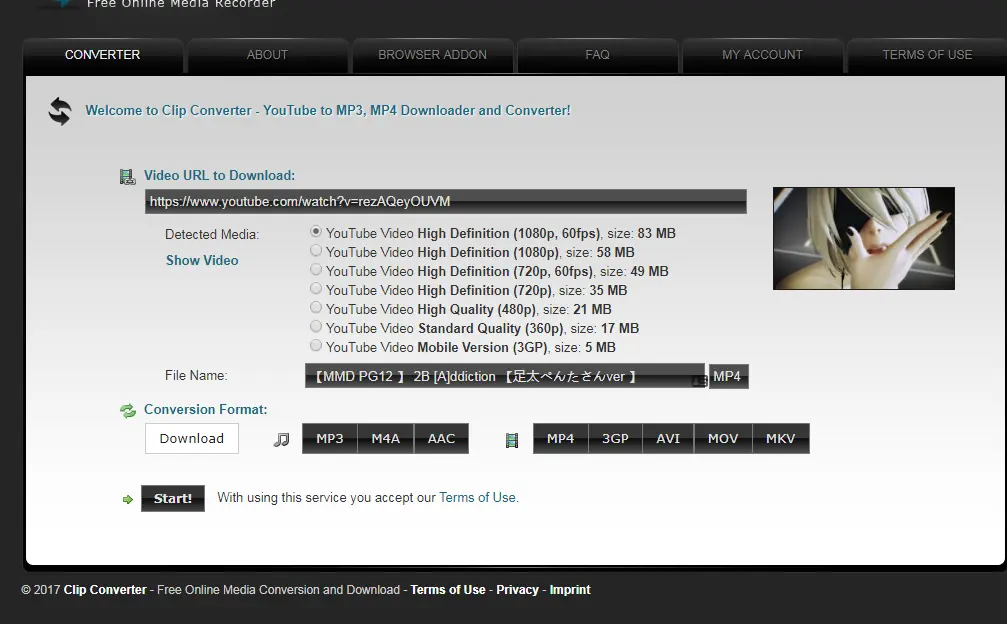
Task: Select High Definition 1080p 58 MB option
Action: pyautogui.click(x=315, y=250)
